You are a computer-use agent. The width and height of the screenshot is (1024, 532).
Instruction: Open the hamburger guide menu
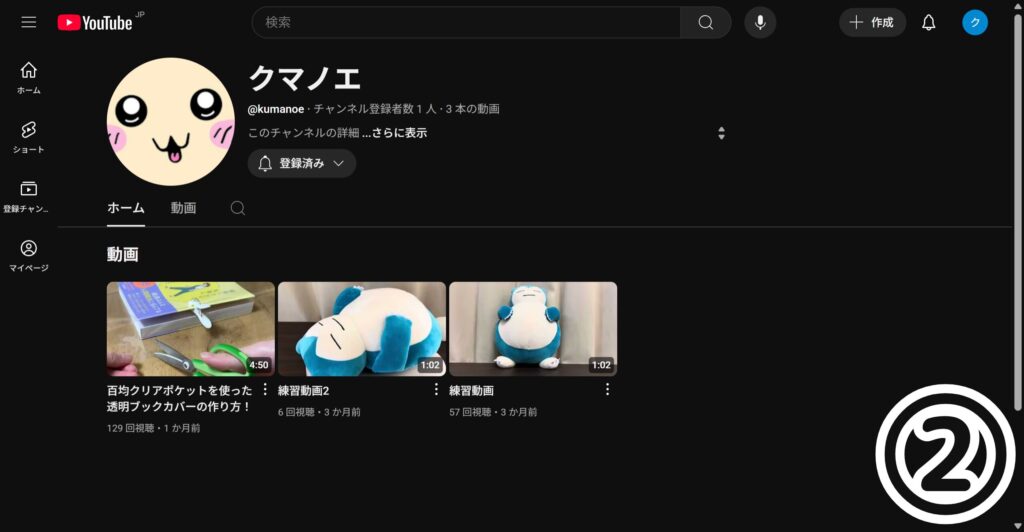coord(29,22)
